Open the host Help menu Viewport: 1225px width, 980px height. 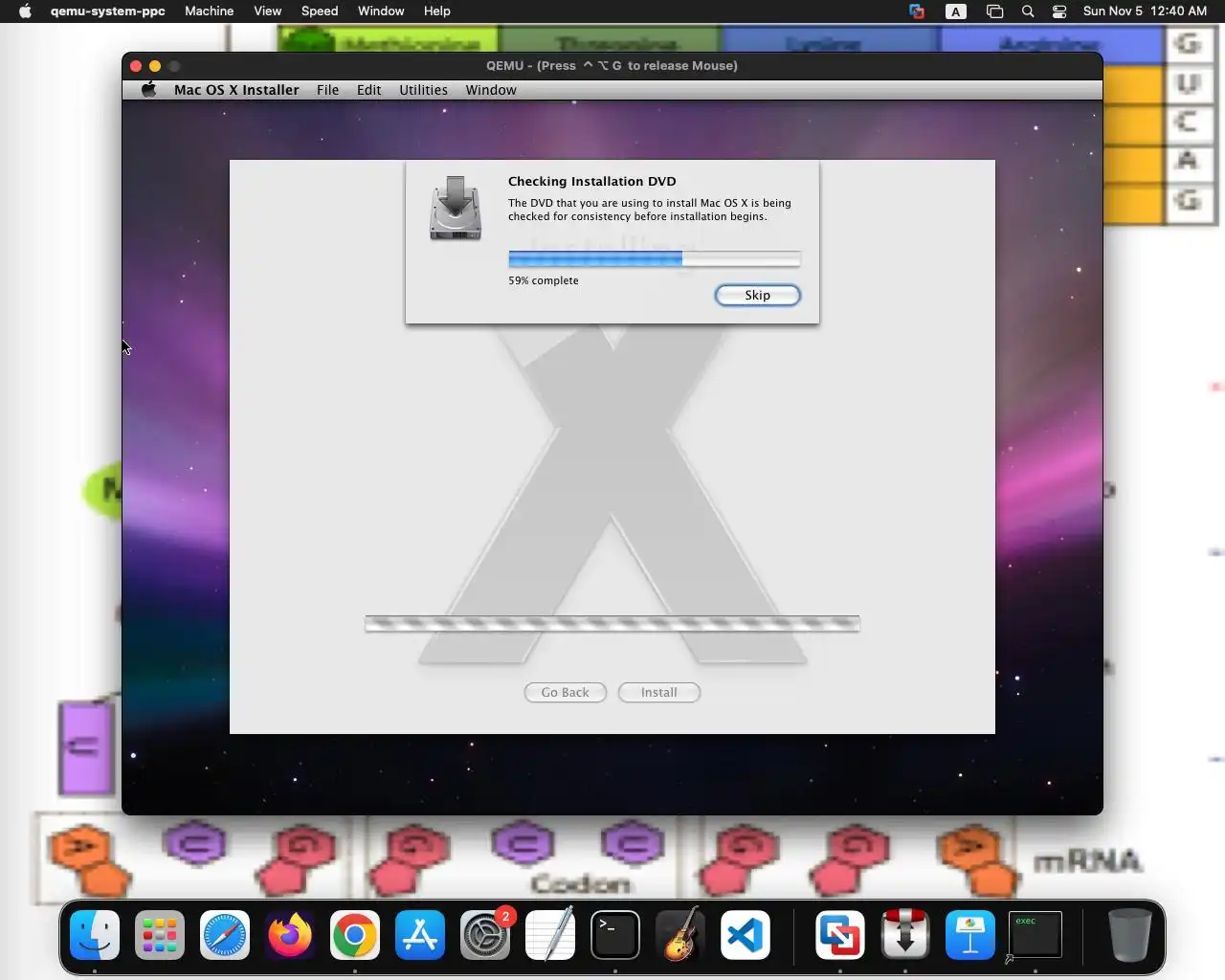point(436,11)
